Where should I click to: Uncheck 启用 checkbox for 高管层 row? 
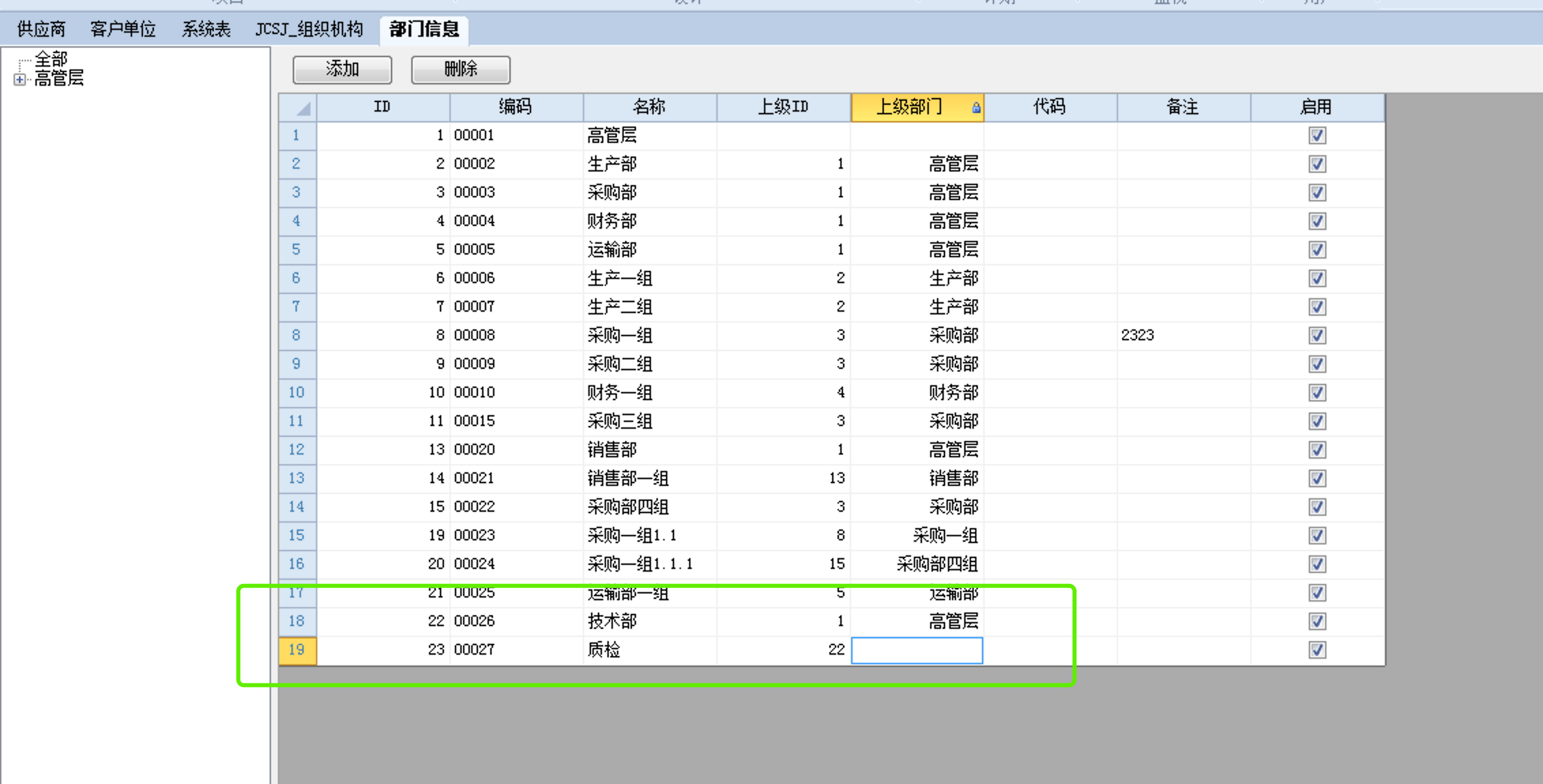click(1317, 135)
